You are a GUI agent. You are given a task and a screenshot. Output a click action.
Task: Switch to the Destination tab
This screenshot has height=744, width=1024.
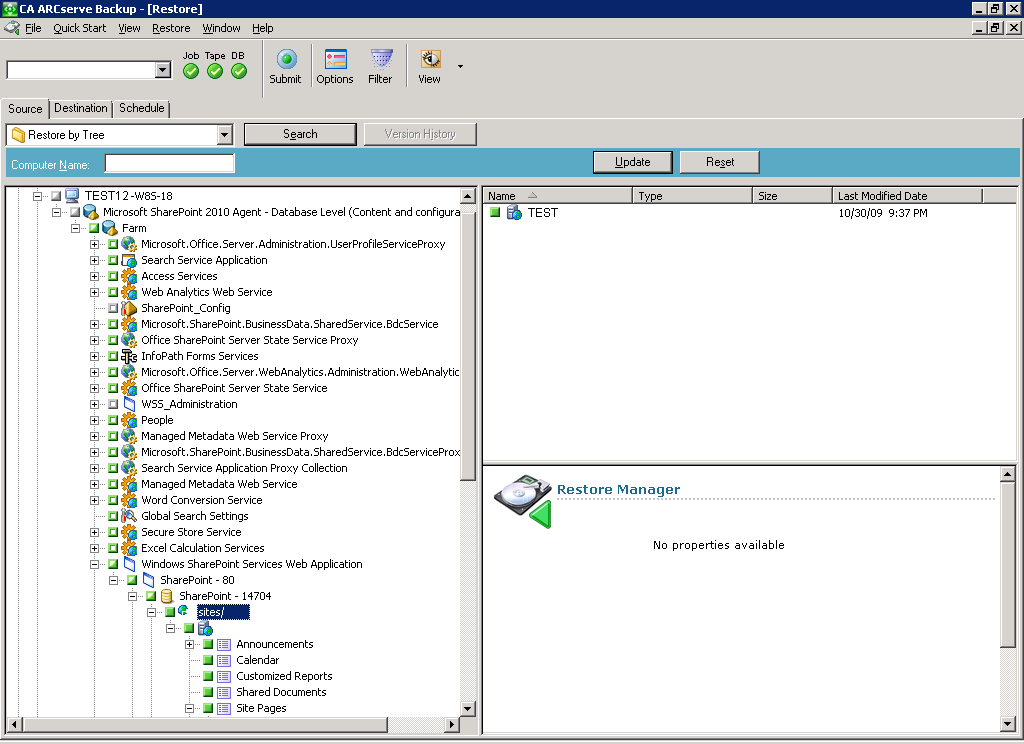81,108
